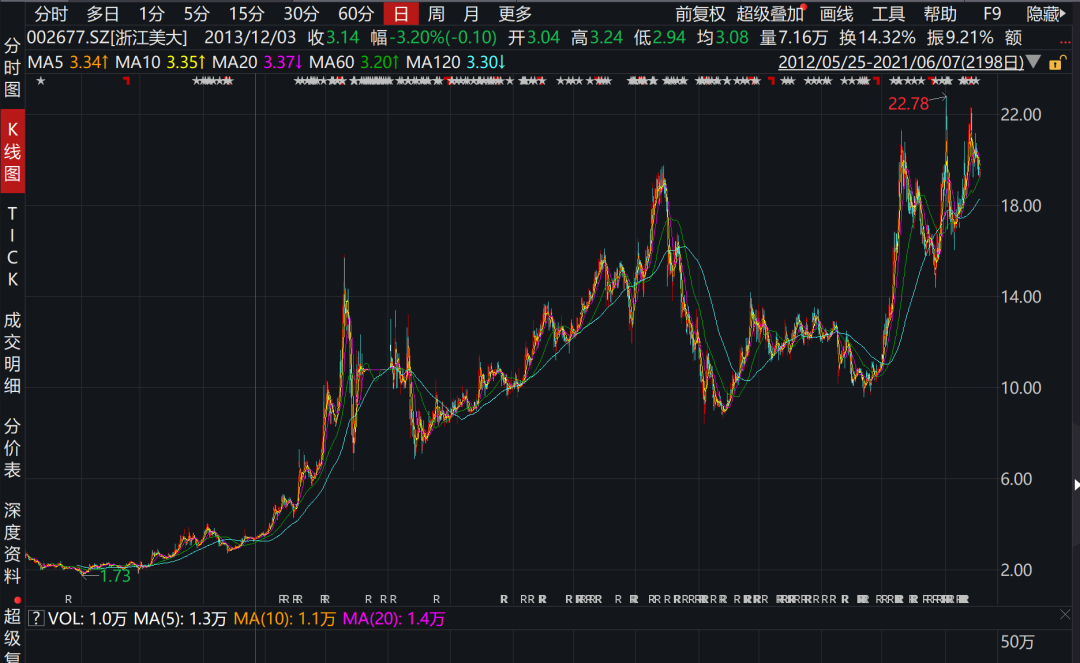This screenshot has height=663, width=1080.
Task: Select the 1分 interval tab
Action: (x=152, y=14)
